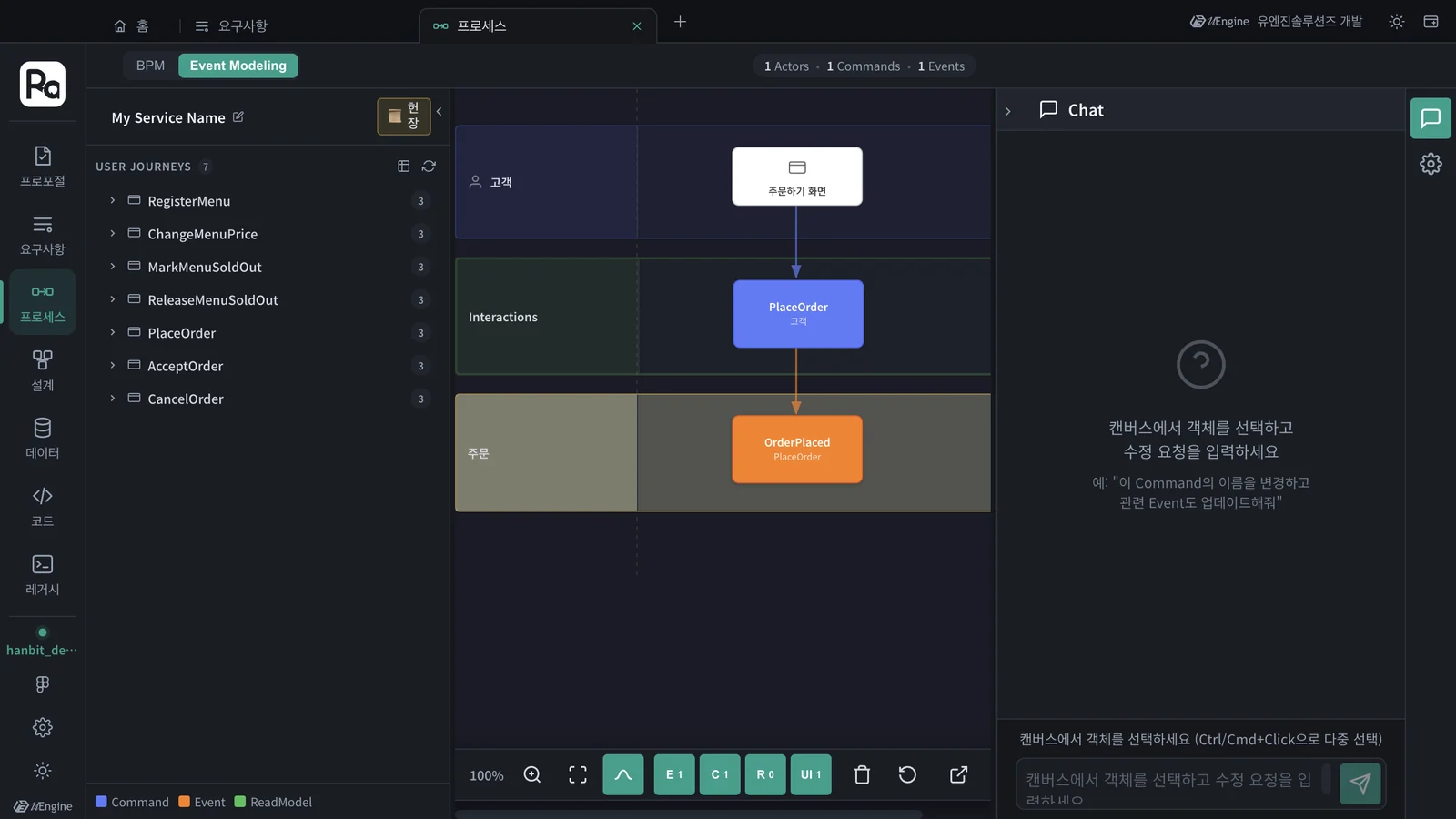Toggle Events filter E 1
Viewport: 1456px width, 819px height.
(x=674, y=774)
